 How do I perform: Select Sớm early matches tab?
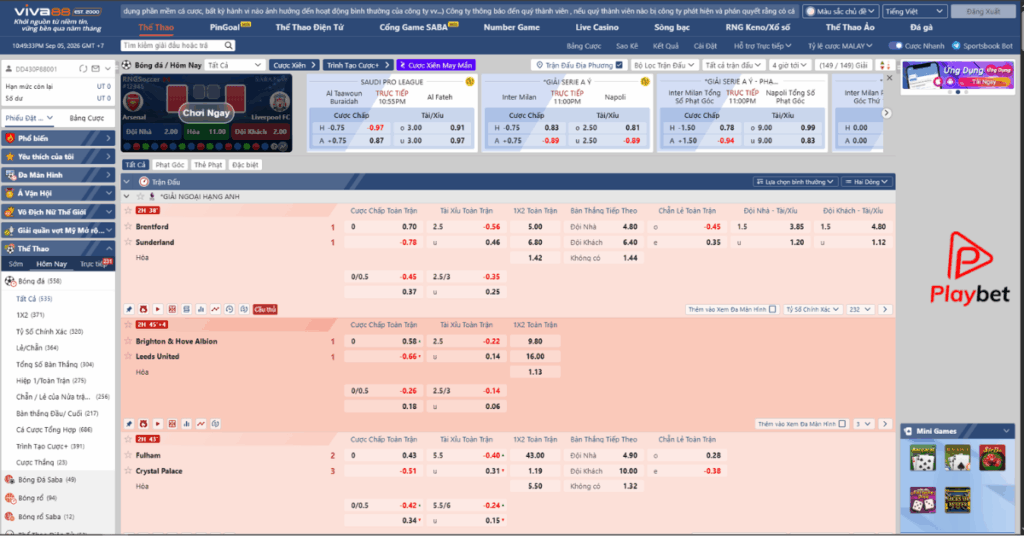16,264
